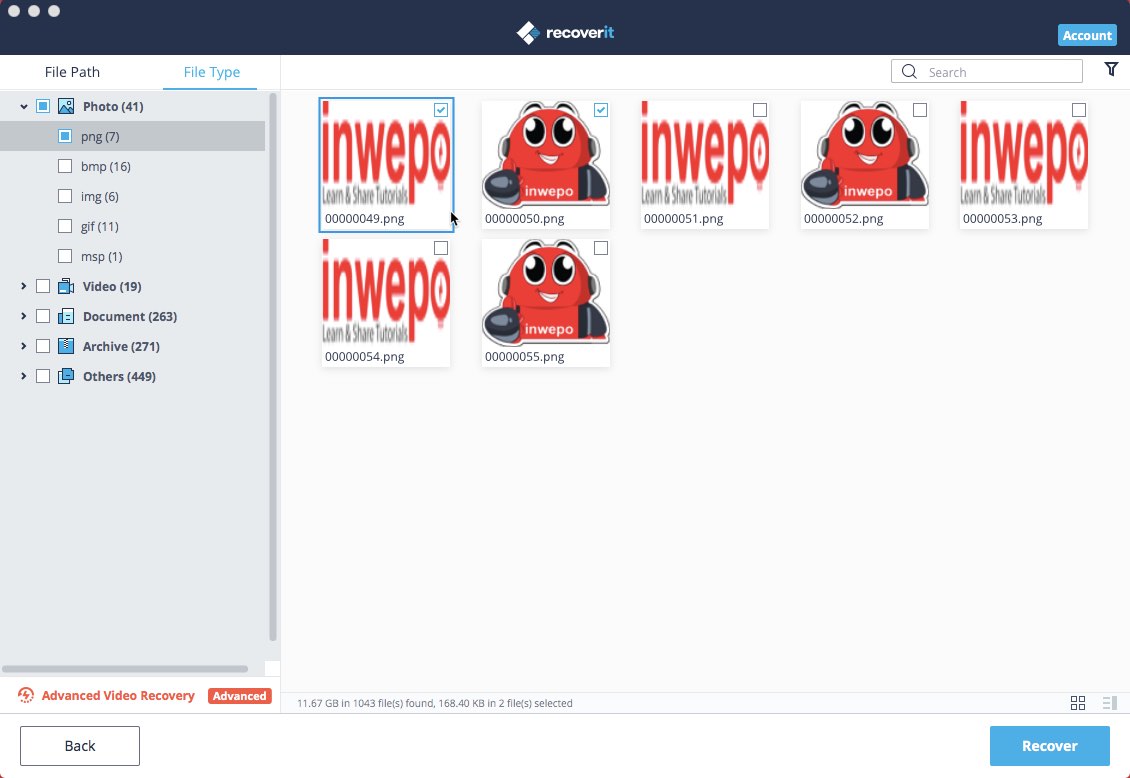Viewport: 1130px width, 778px height.
Task: Select the 00000055.png mascot thumbnail
Action: pos(546,303)
